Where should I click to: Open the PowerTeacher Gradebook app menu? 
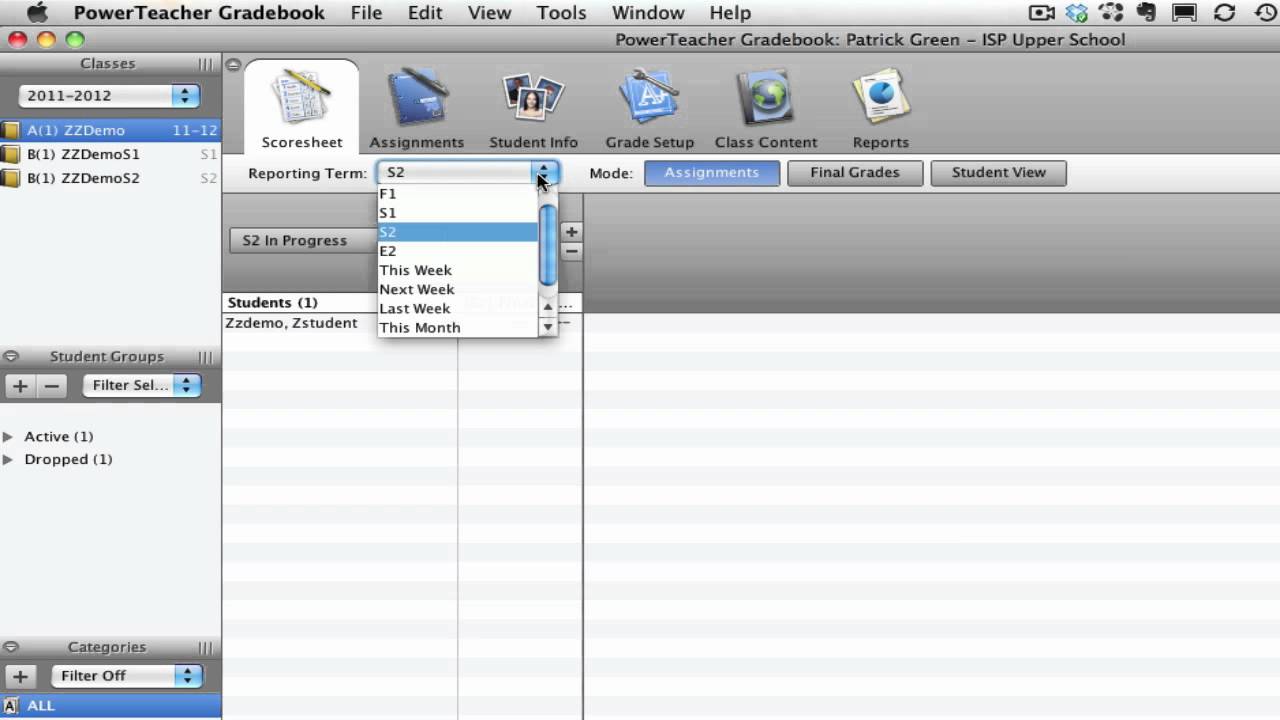199,13
